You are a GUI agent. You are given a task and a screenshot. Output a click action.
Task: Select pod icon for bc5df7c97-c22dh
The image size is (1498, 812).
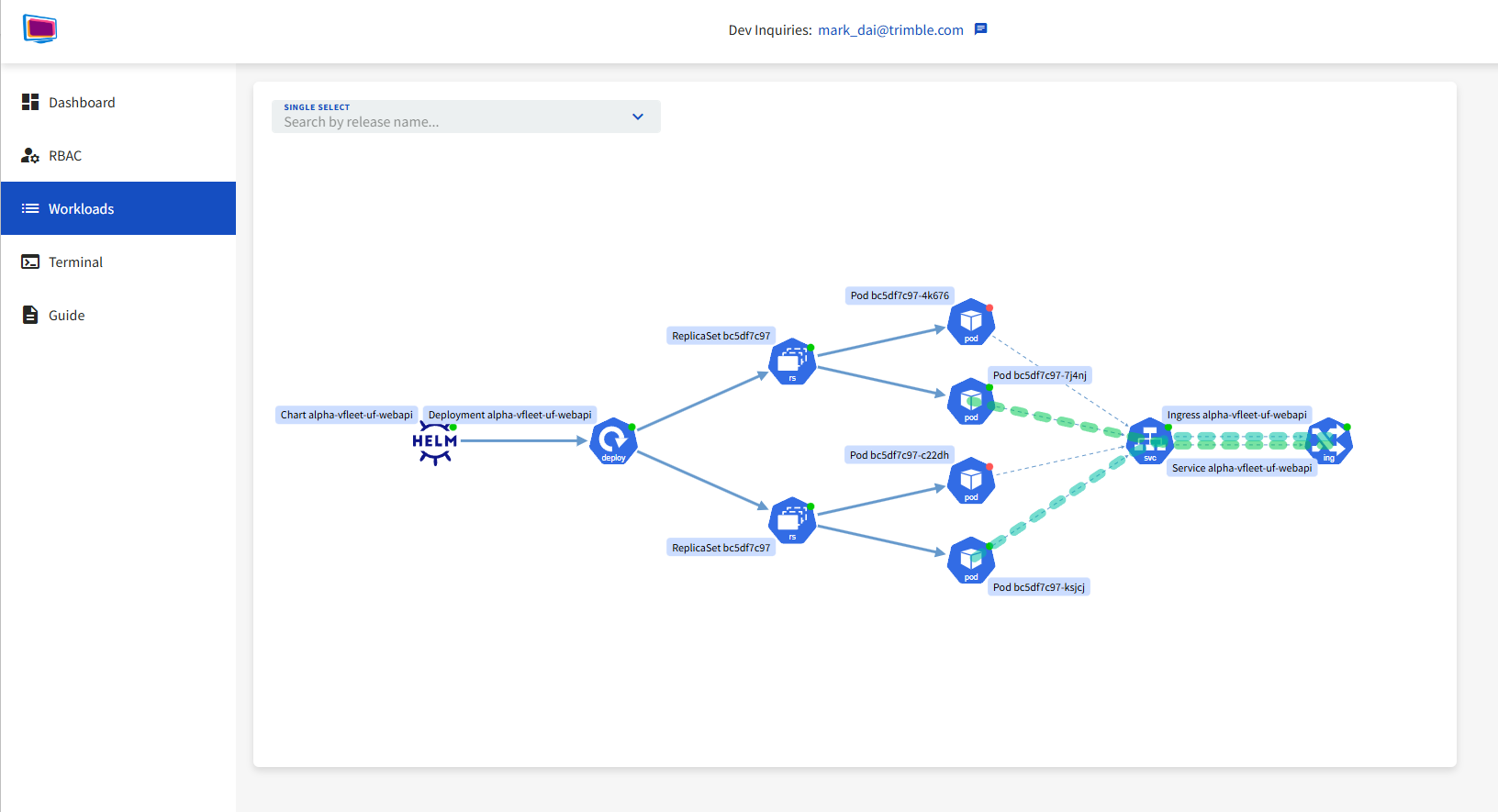[x=970, y=481]
